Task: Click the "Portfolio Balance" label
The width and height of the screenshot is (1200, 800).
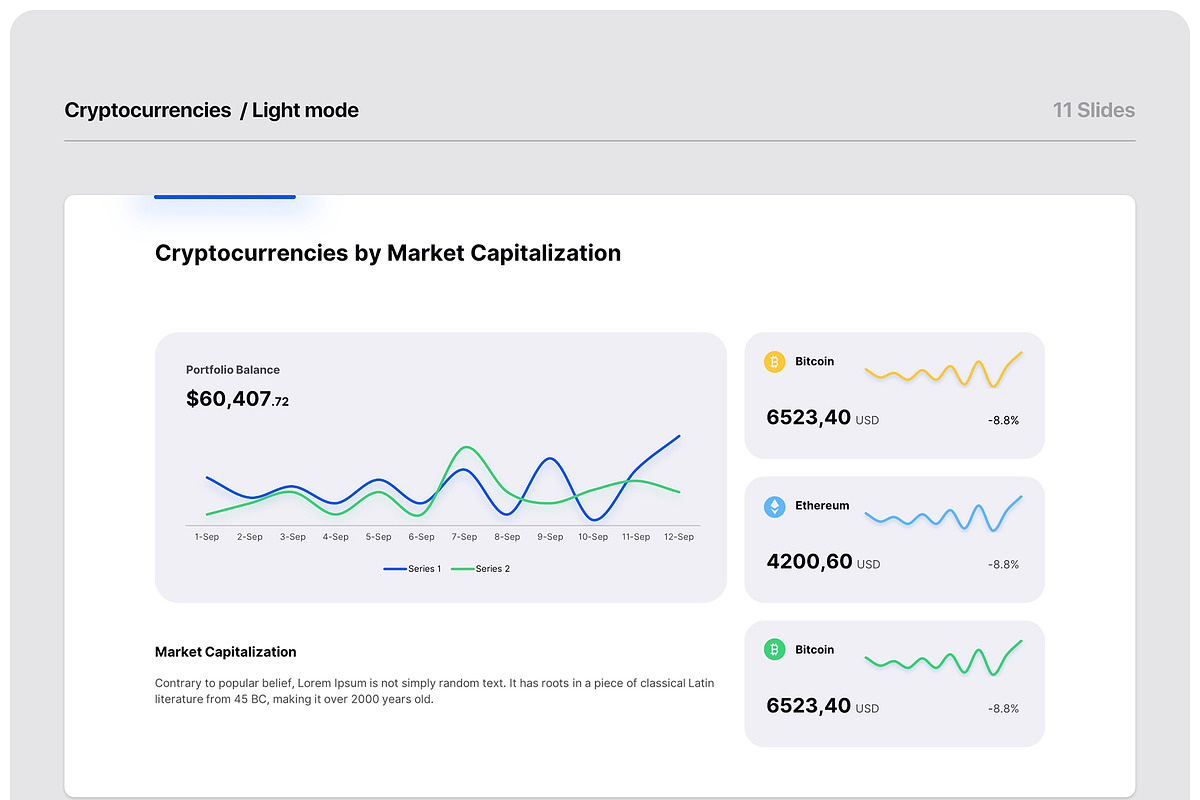Action: 233,370
